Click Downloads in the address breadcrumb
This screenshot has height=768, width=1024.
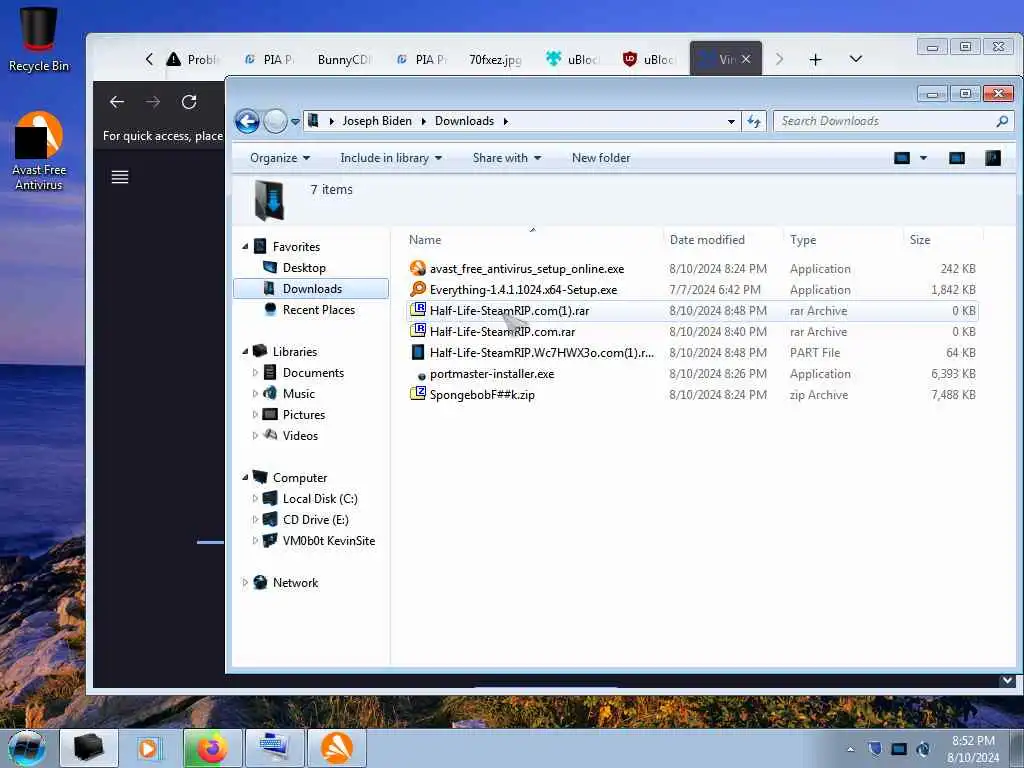point(464,121)
